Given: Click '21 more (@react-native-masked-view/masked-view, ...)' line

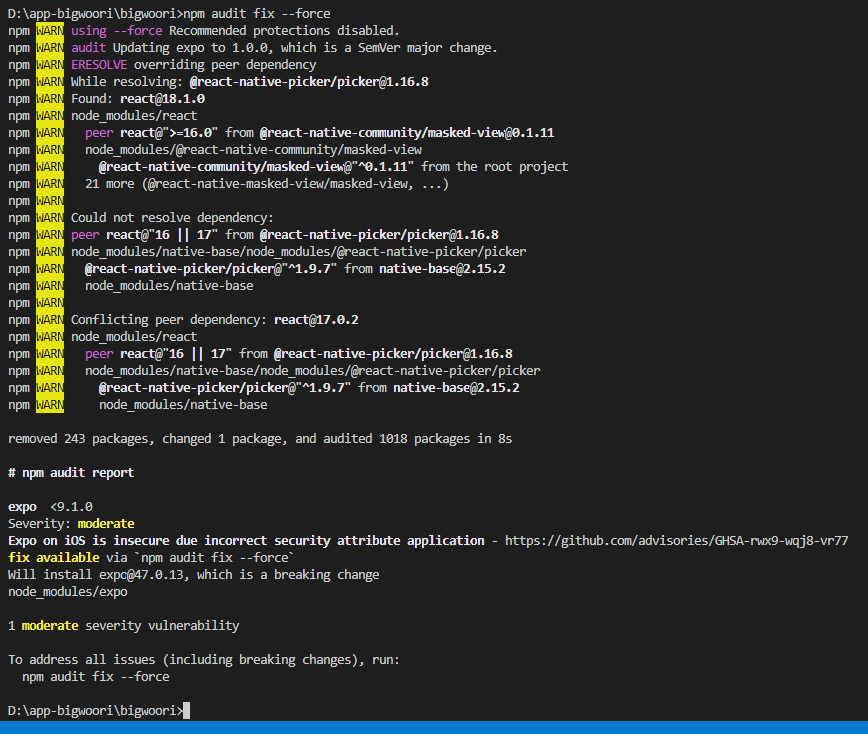Looking at the screenshot, I should click(x=267, y=184).
